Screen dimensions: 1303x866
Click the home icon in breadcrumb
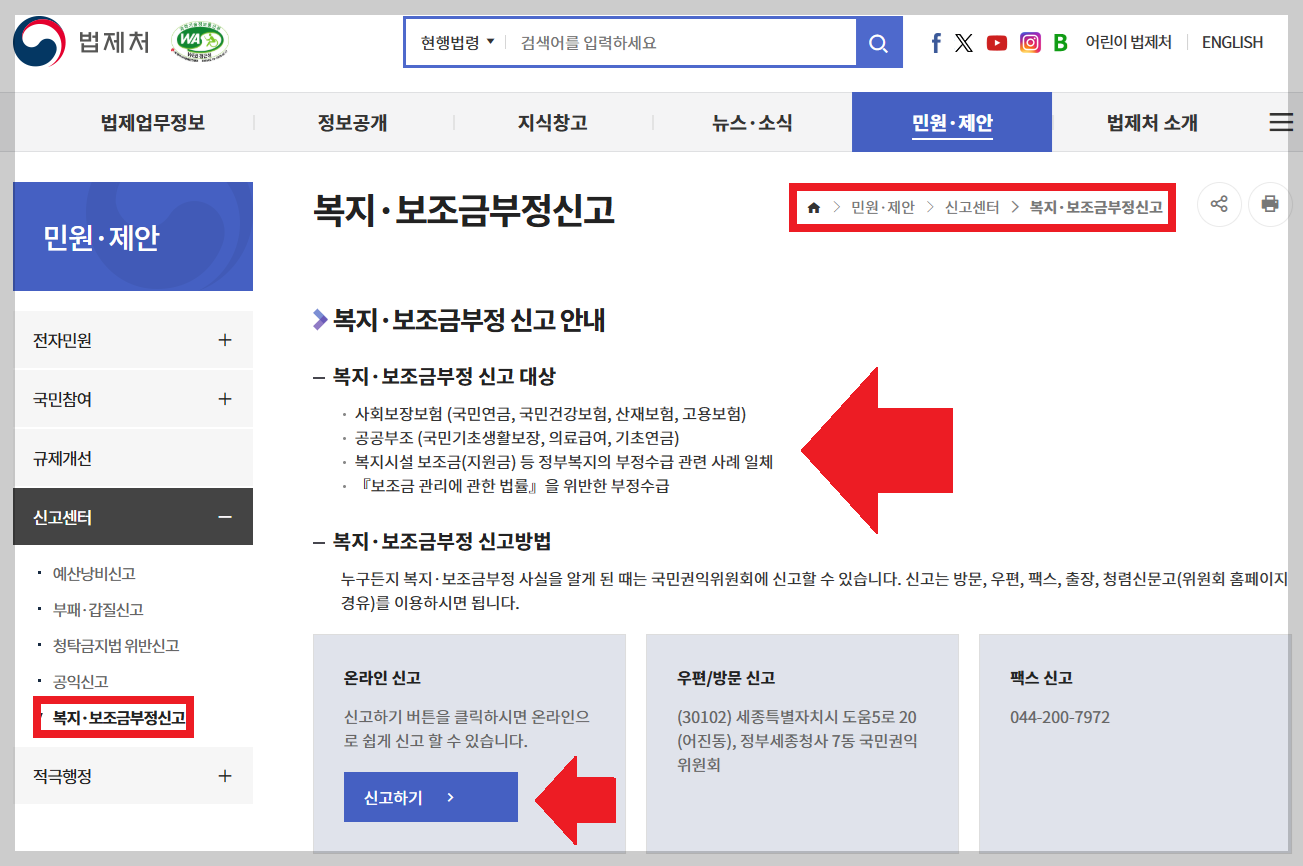pos(814,208)
